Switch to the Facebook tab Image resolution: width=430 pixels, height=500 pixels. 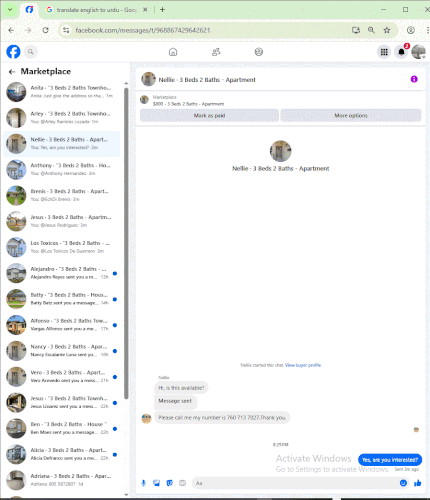click(29, 10)
